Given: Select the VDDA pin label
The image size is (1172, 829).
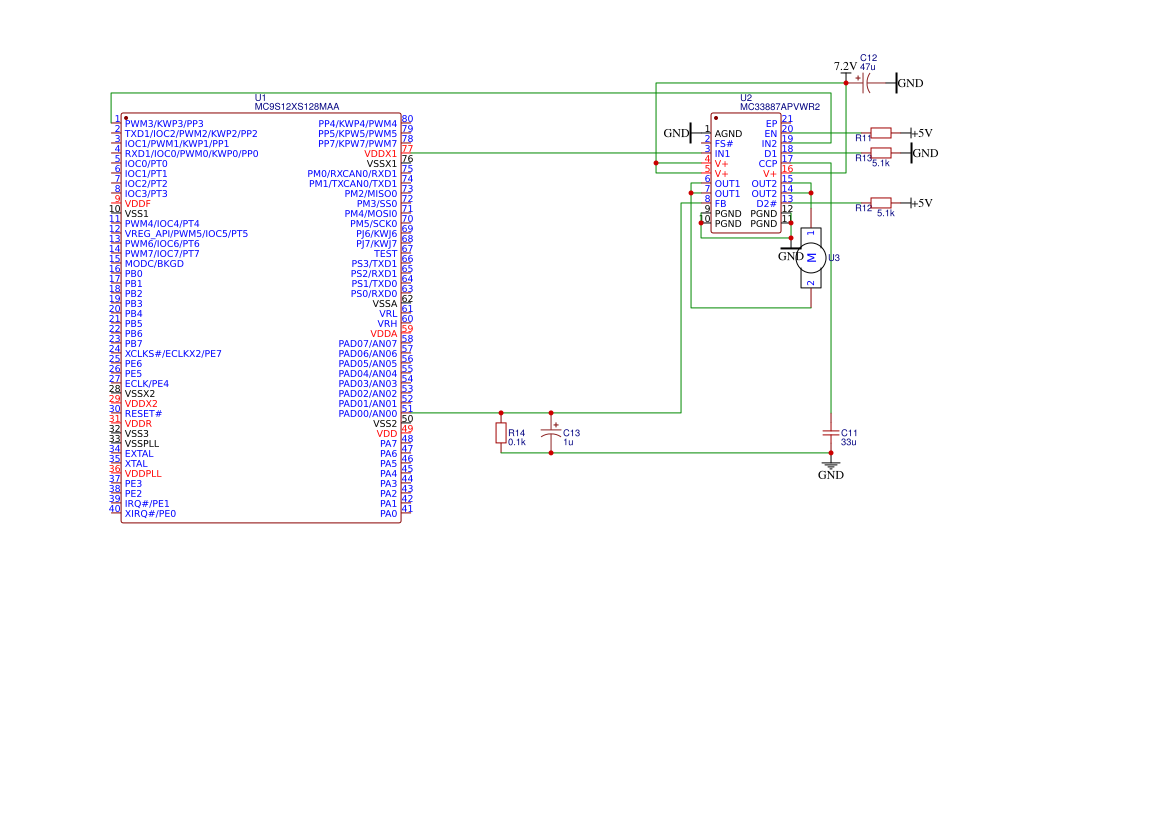Looking at the screenshot, I should (x=383, y=334).
